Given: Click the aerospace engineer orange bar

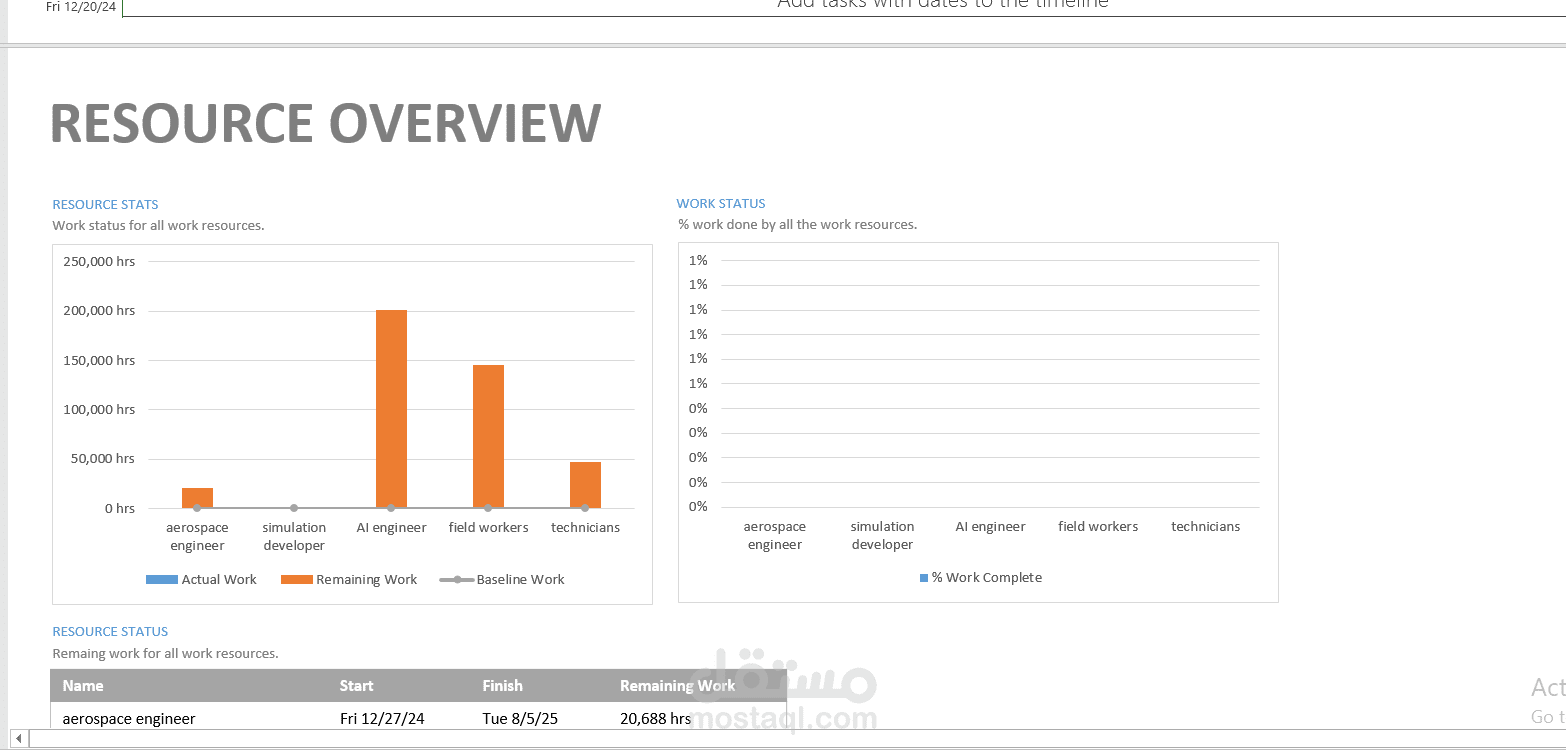Looking at the screenshot, I should click(x=197, y=498).
